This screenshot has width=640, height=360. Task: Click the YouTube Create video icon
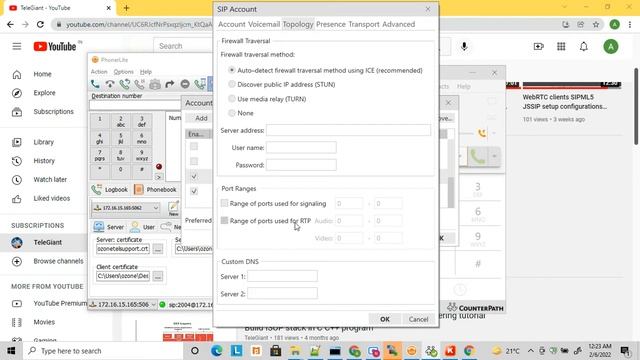(x=539, y=47)
